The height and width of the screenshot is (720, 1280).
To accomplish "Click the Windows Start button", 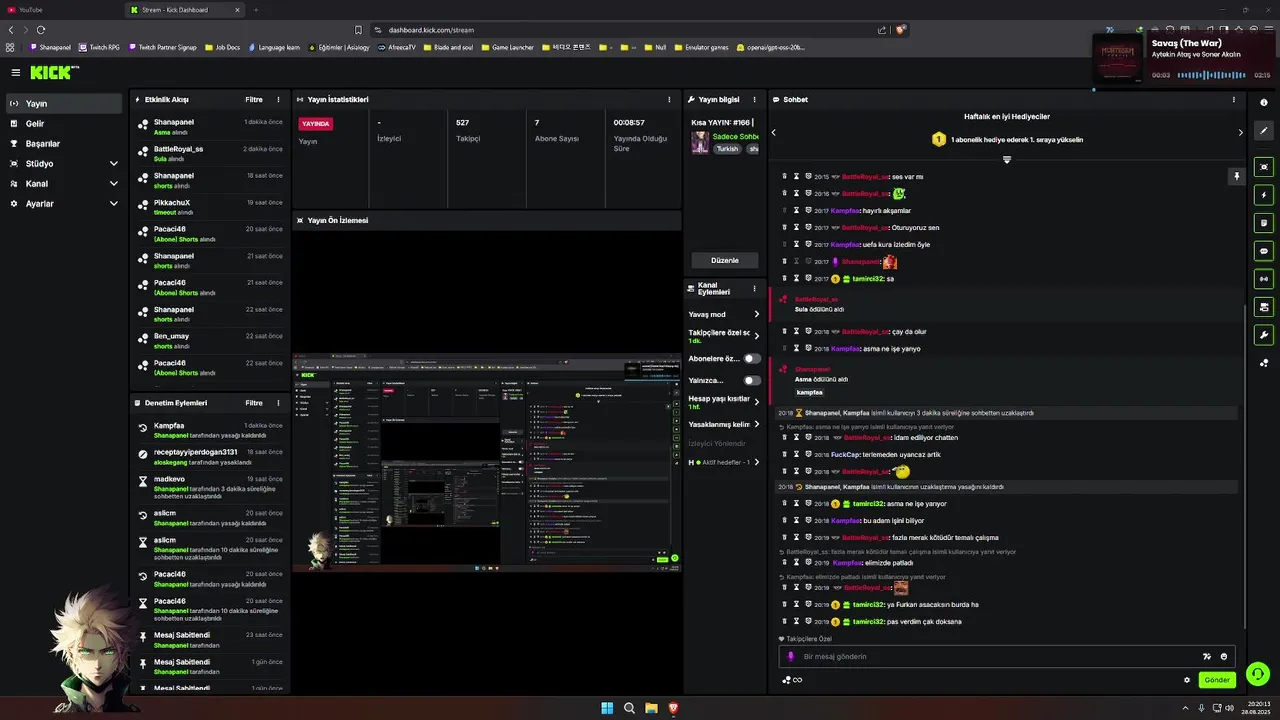I will [607, 708].
